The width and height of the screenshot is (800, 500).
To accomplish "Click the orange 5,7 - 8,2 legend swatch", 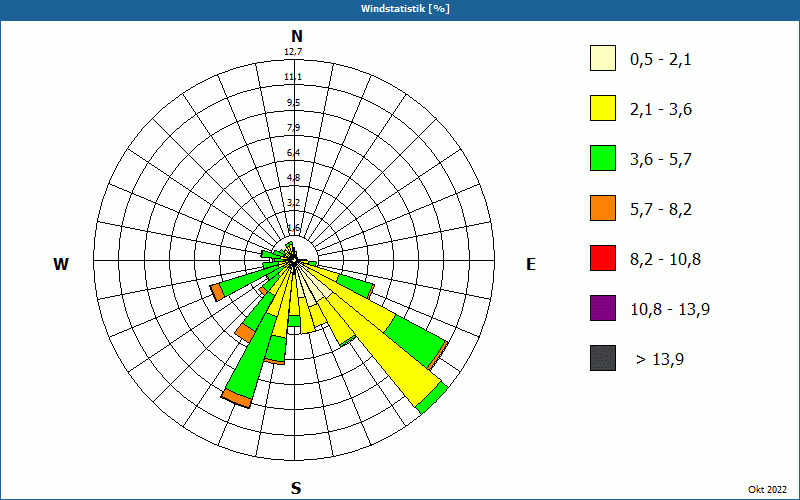I will click(603, 208).
